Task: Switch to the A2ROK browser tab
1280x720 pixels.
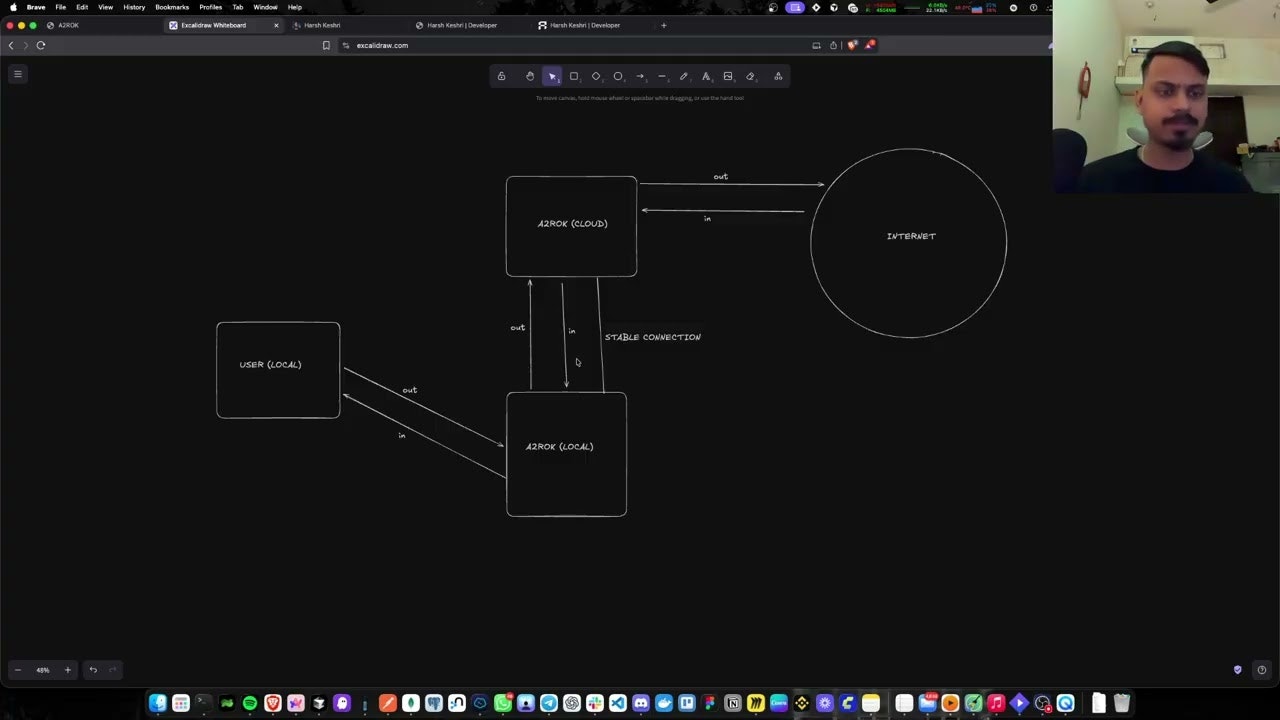Action: 100,25
